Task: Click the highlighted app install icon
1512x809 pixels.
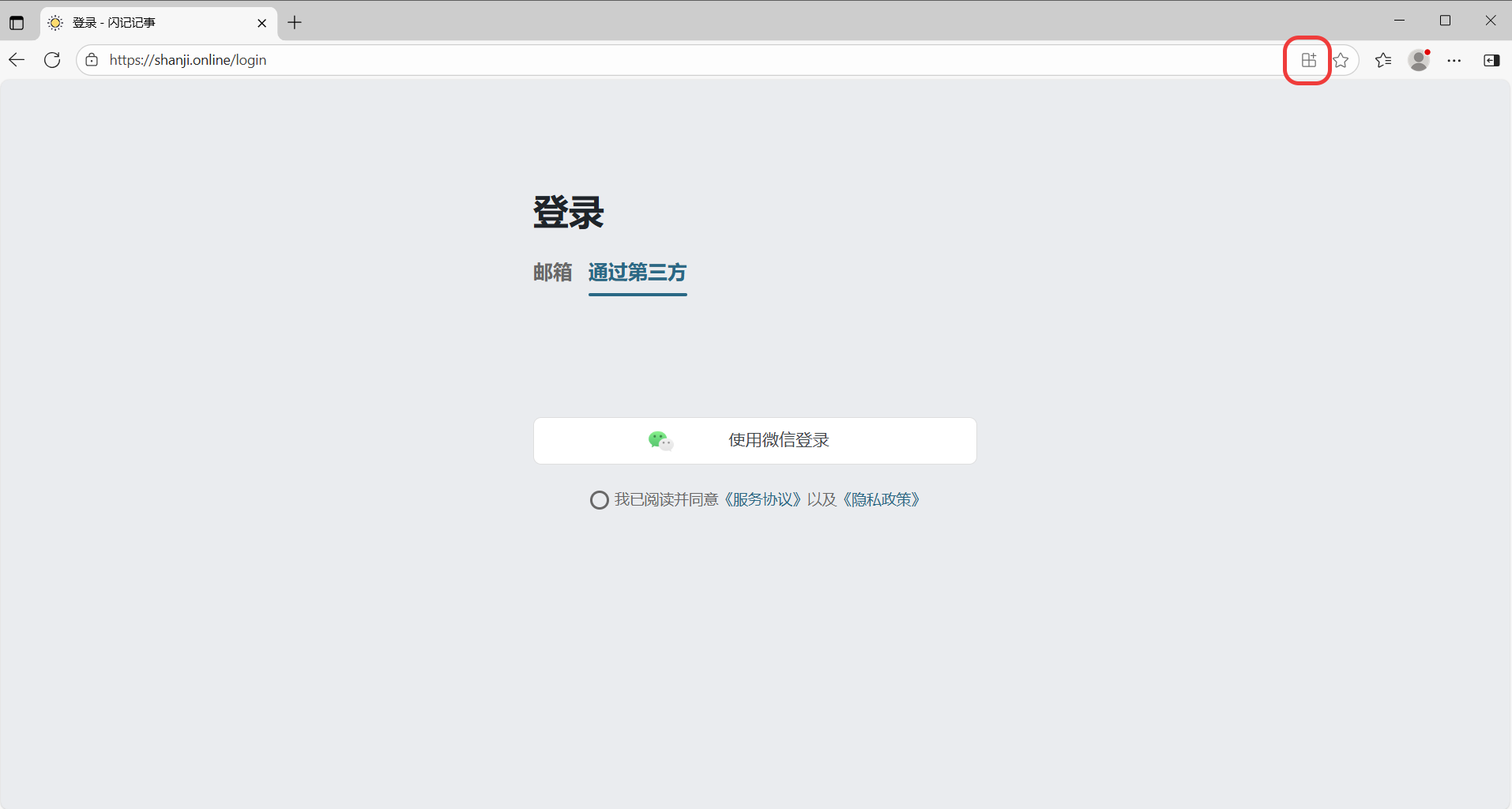Action: click(x=1308, y=60)
